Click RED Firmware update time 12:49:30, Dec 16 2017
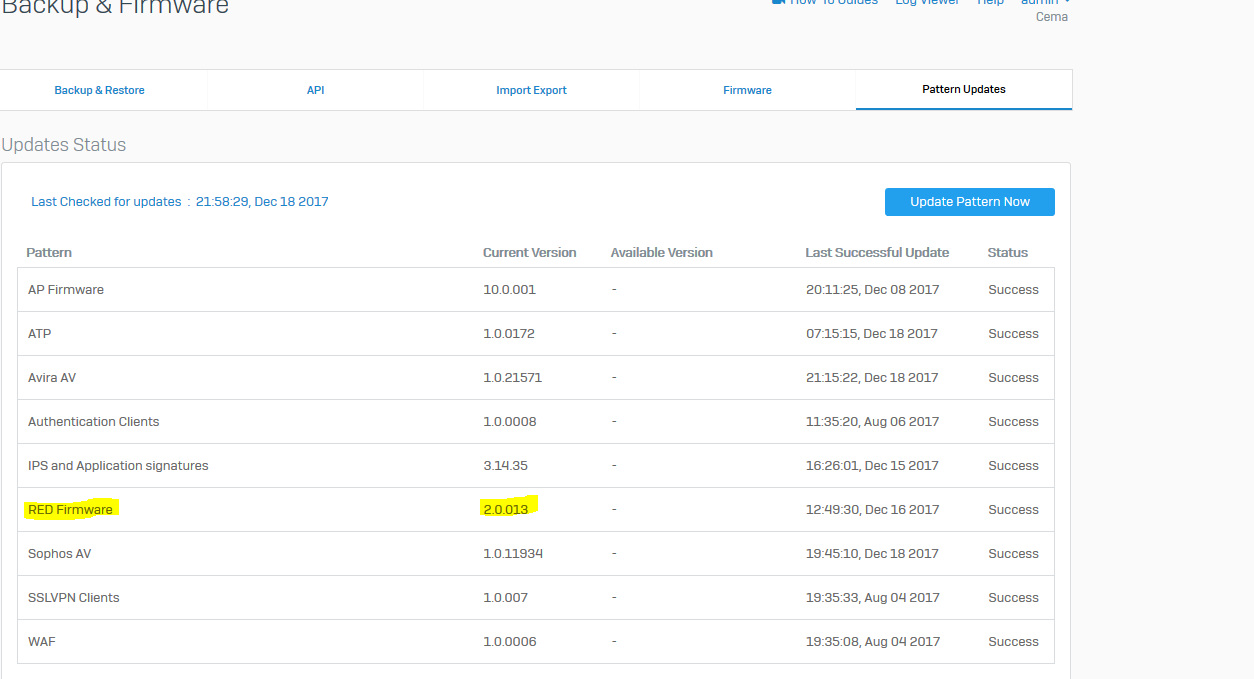 point(873,510)
